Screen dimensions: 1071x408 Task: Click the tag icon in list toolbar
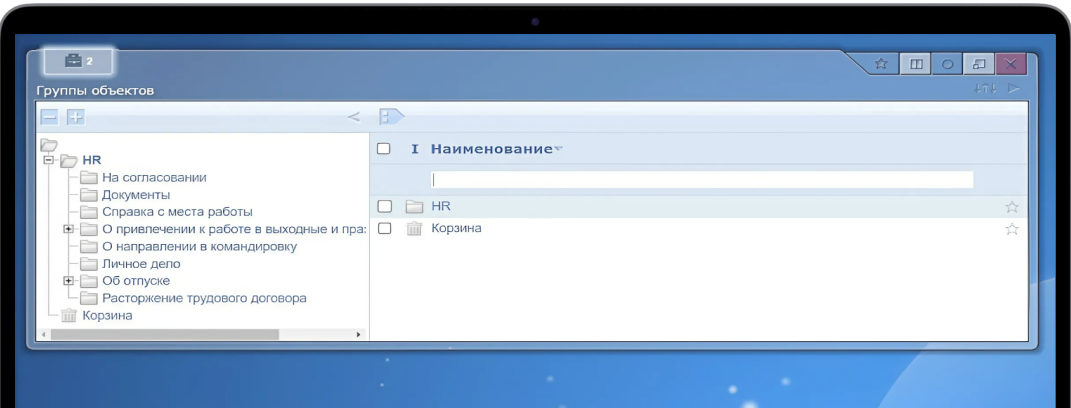[391, 117]
